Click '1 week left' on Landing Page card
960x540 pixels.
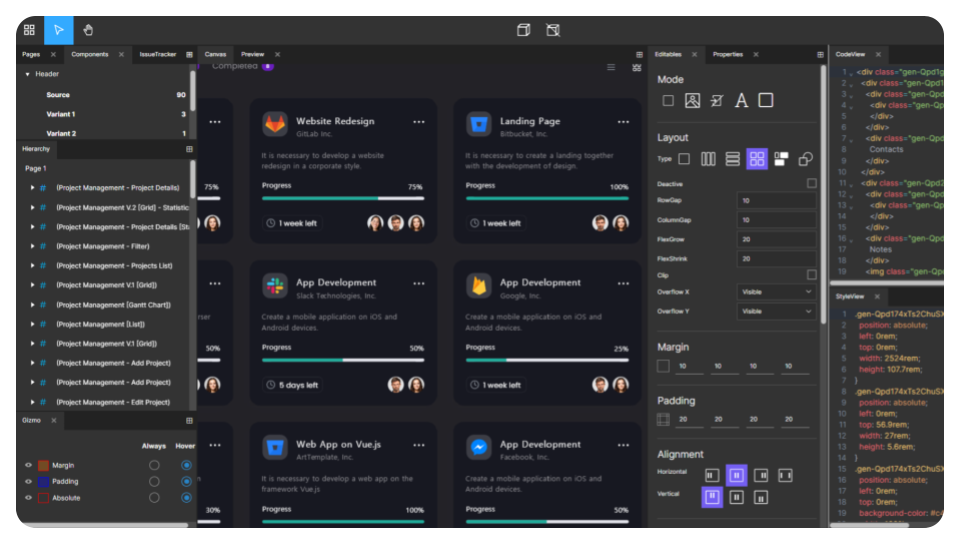pos(496,223)
